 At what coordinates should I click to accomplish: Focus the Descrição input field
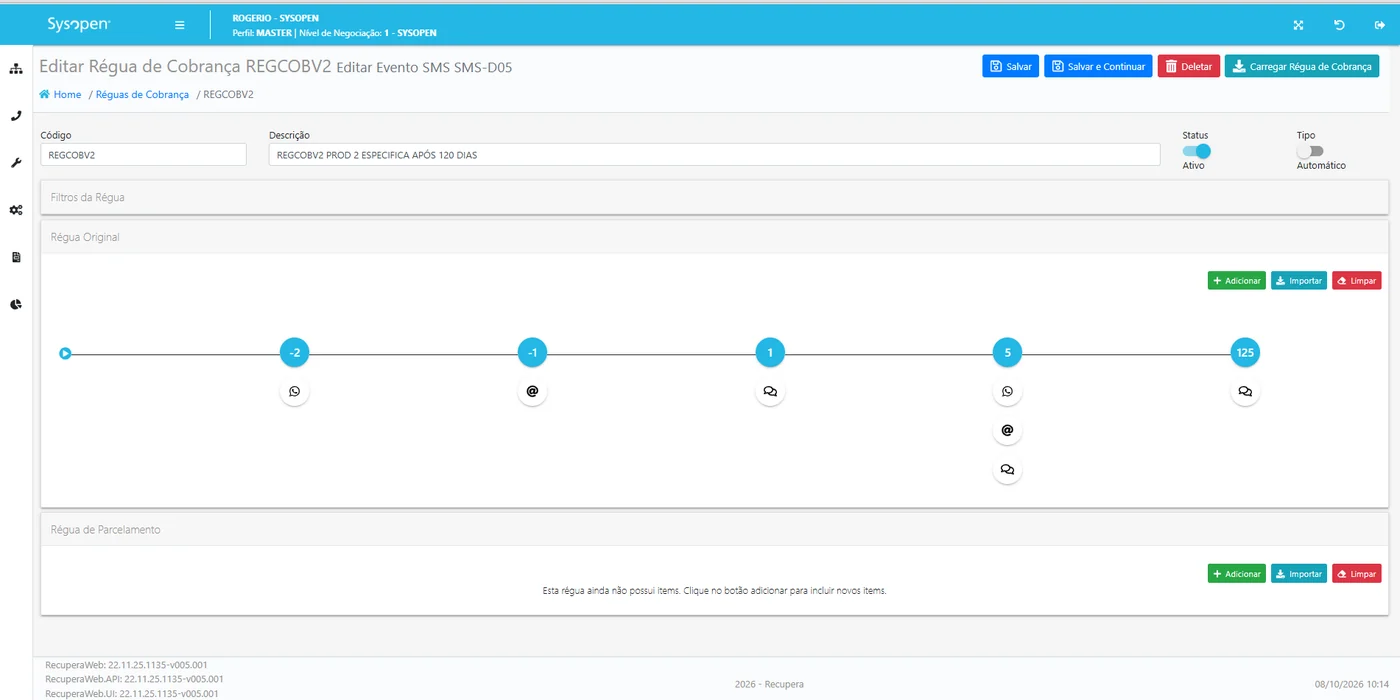(x=714, y=155)
